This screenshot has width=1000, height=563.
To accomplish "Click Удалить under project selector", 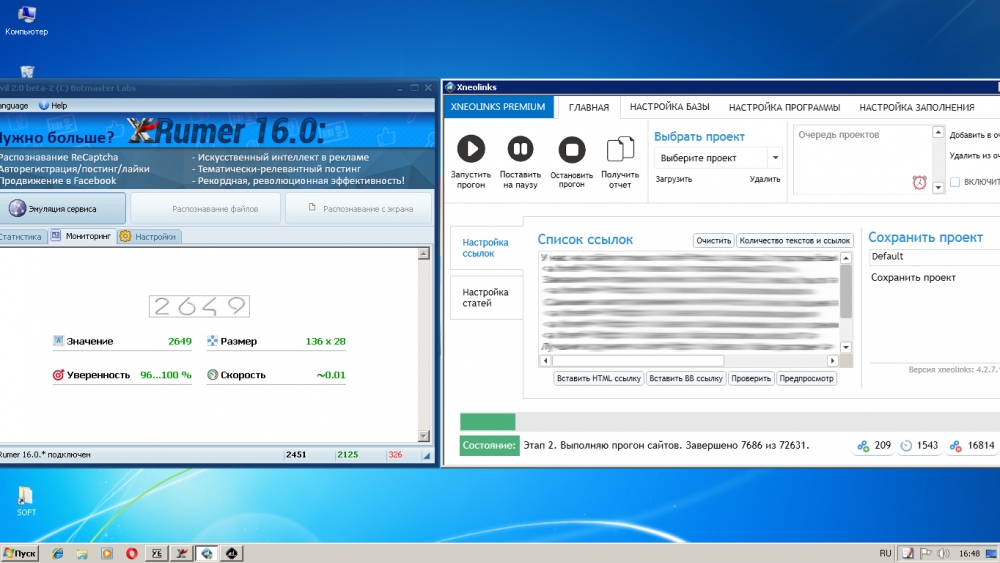I will click(765, 179).
